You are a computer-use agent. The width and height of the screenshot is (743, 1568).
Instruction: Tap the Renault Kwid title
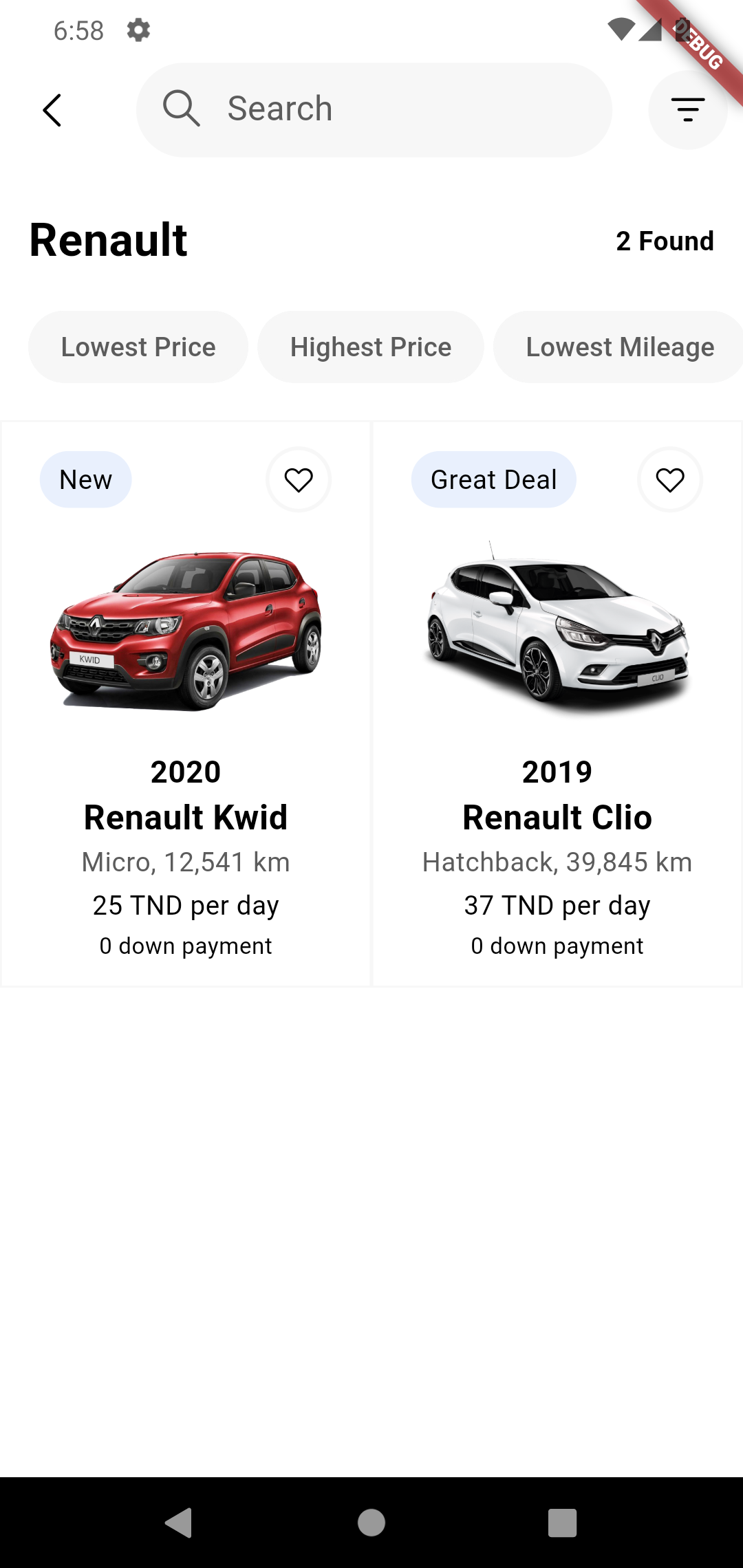click(x=186, y=817)
